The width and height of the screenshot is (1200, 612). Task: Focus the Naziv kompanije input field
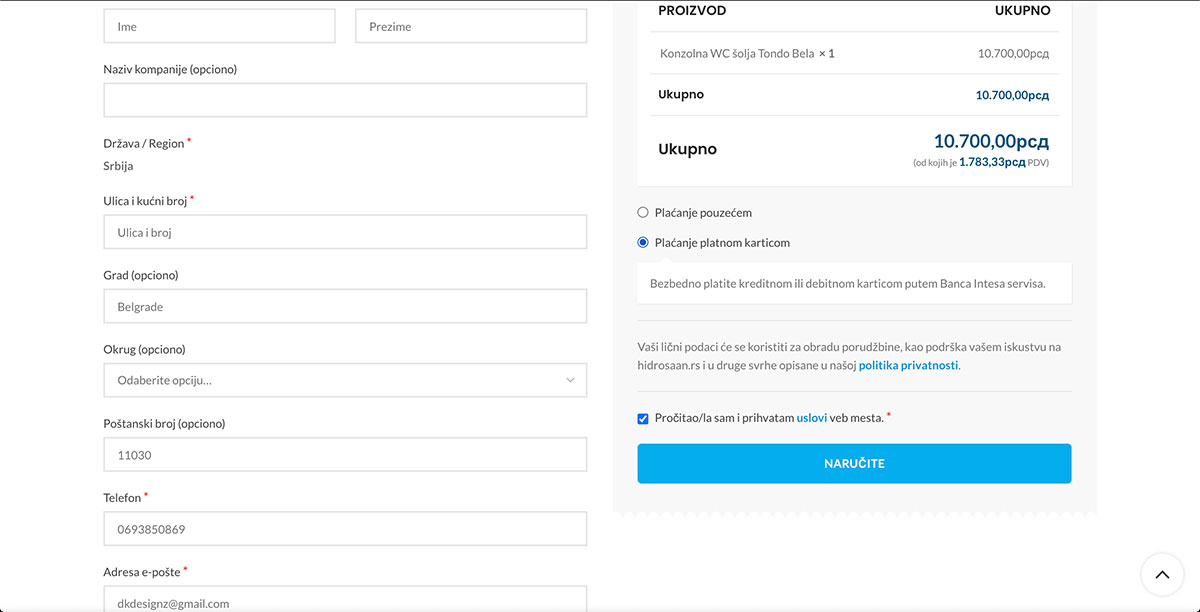[x=345, y=100]
